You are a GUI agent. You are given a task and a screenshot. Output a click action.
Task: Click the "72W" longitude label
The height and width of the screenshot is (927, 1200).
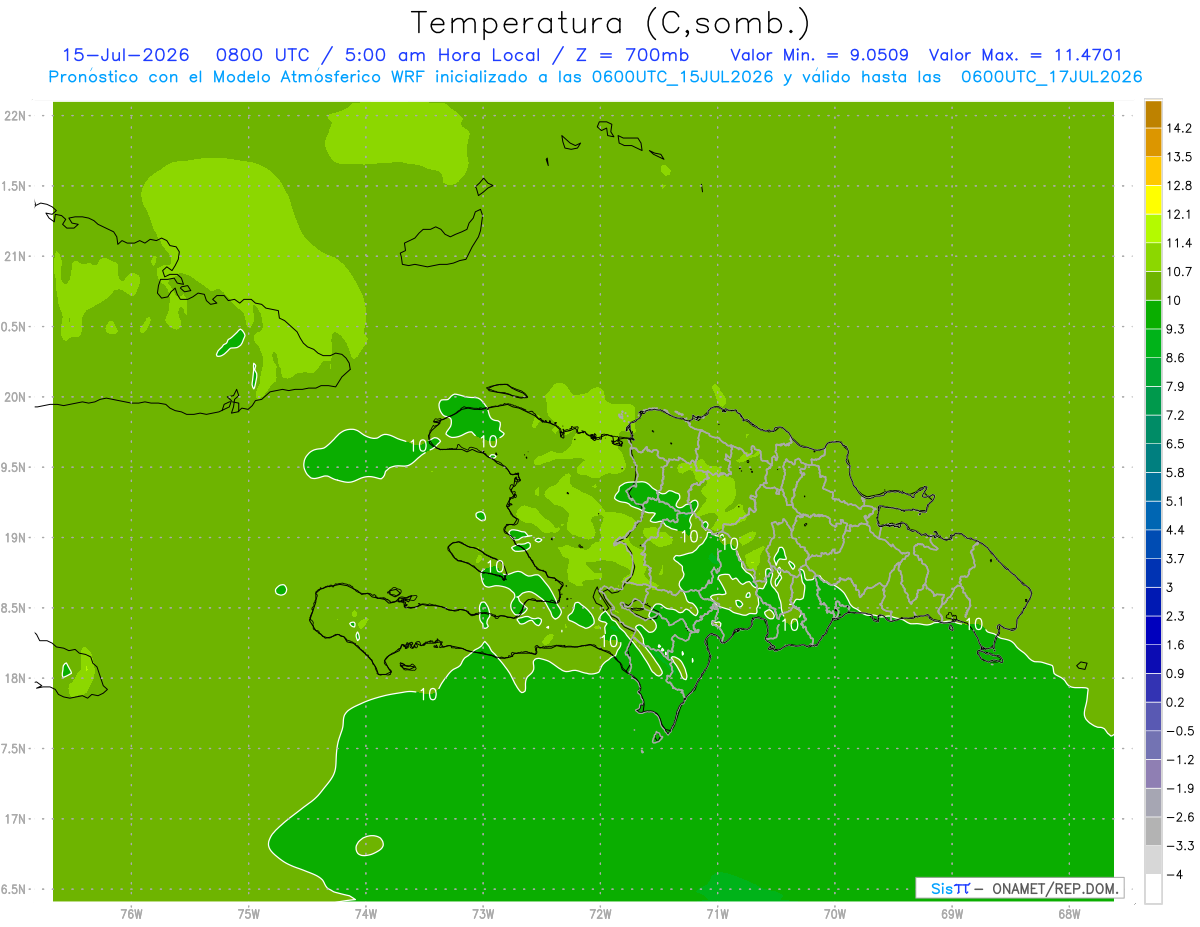(601, 913)
